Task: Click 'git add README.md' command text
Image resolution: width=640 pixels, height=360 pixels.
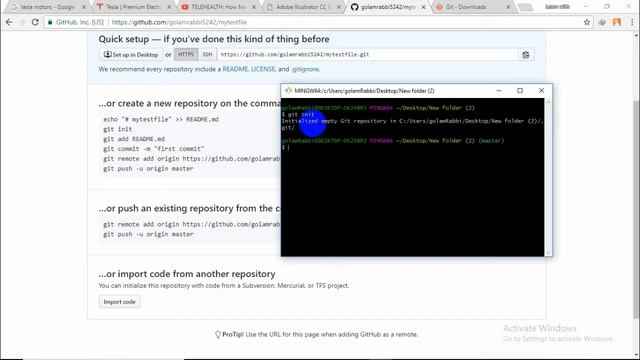Action: click(x=134, y=139)
